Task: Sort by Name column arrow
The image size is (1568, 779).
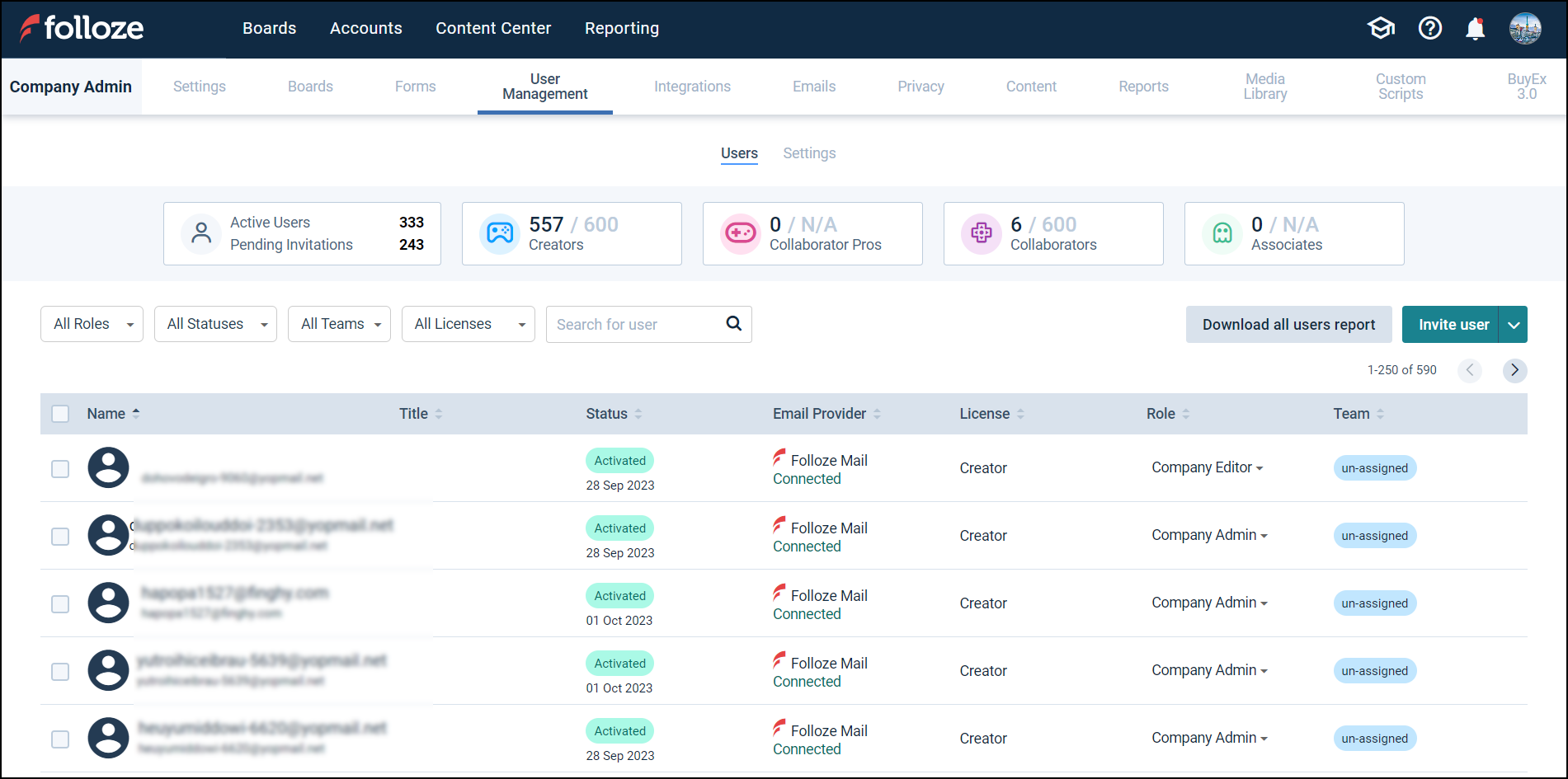Action: [136, 414]
